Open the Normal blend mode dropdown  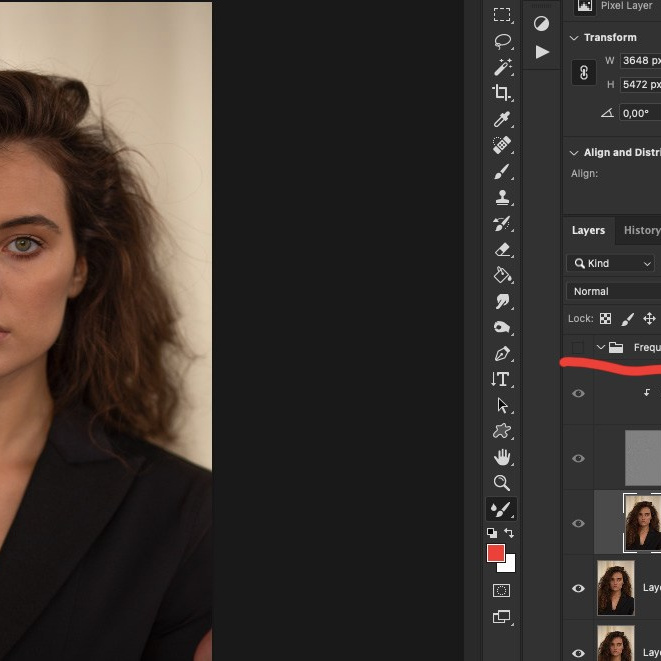(614, 291)
